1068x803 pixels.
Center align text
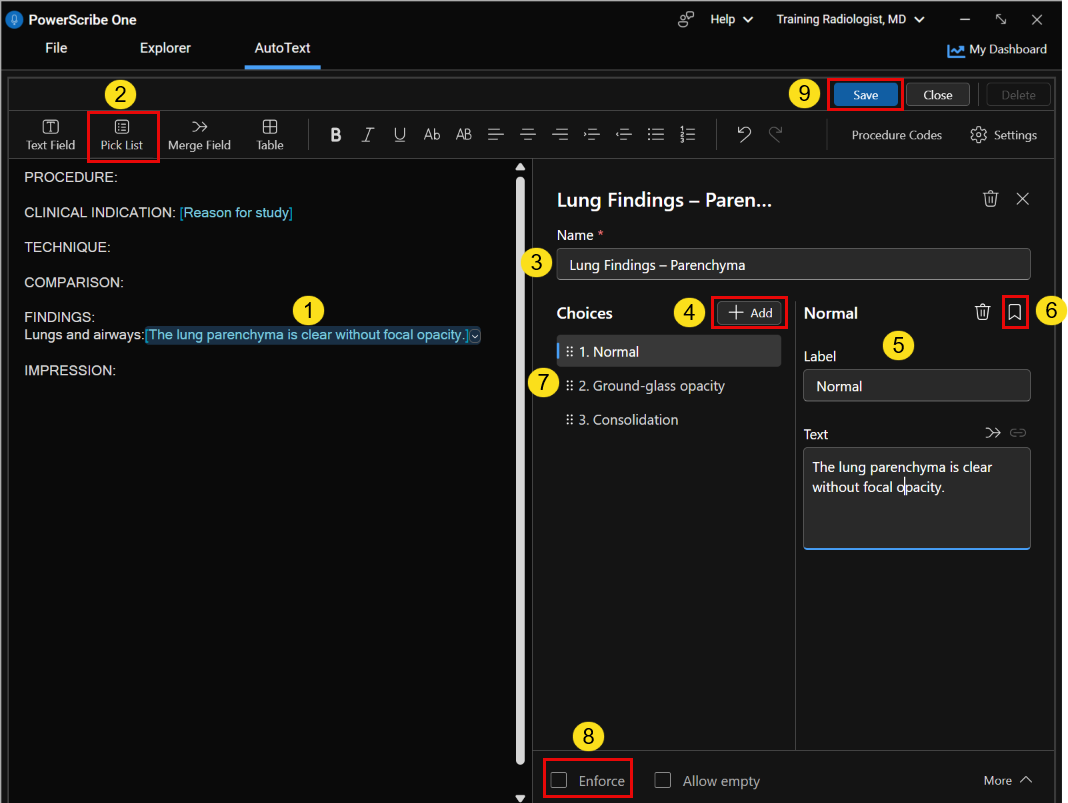coord(528,135)
